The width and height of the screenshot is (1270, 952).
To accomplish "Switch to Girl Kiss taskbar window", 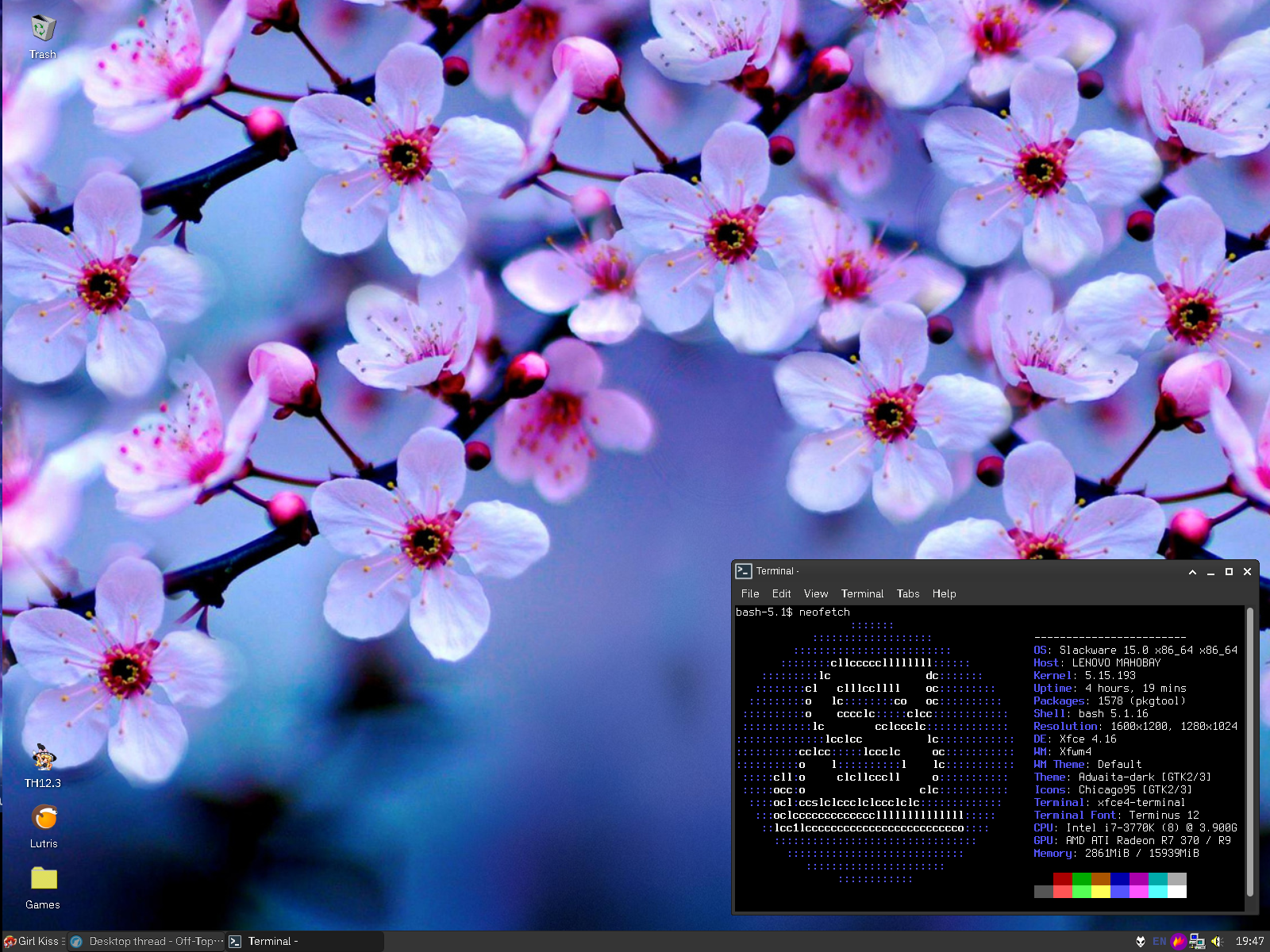I will coord(35,942).
